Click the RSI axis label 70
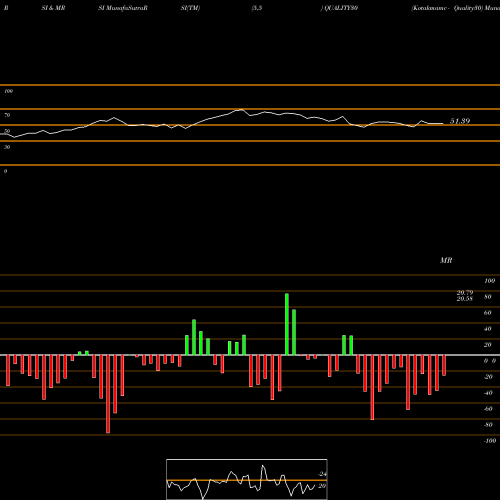The height and width of the screenshot is (500, 500). [7, 115]
